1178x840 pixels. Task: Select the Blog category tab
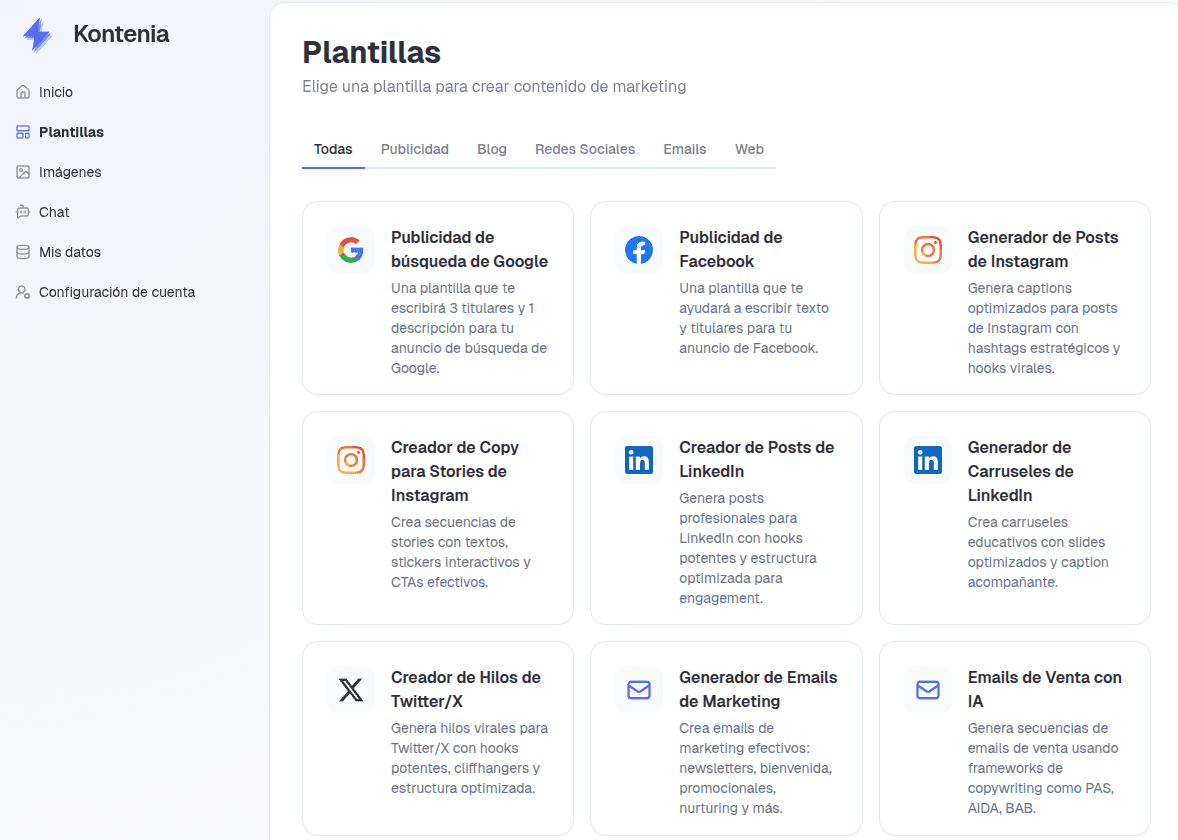492,148
